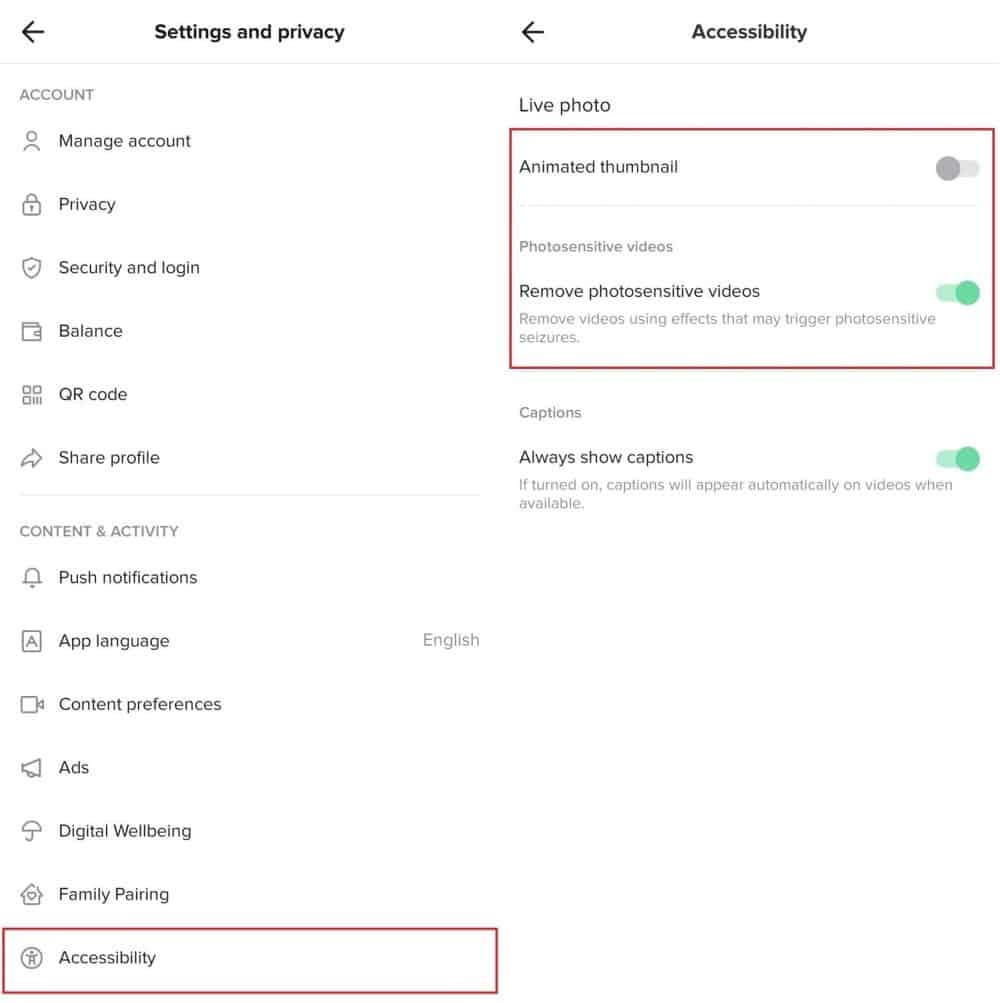
Task: Go back from Settings and privacy
Action: click(x=33, y=32)
